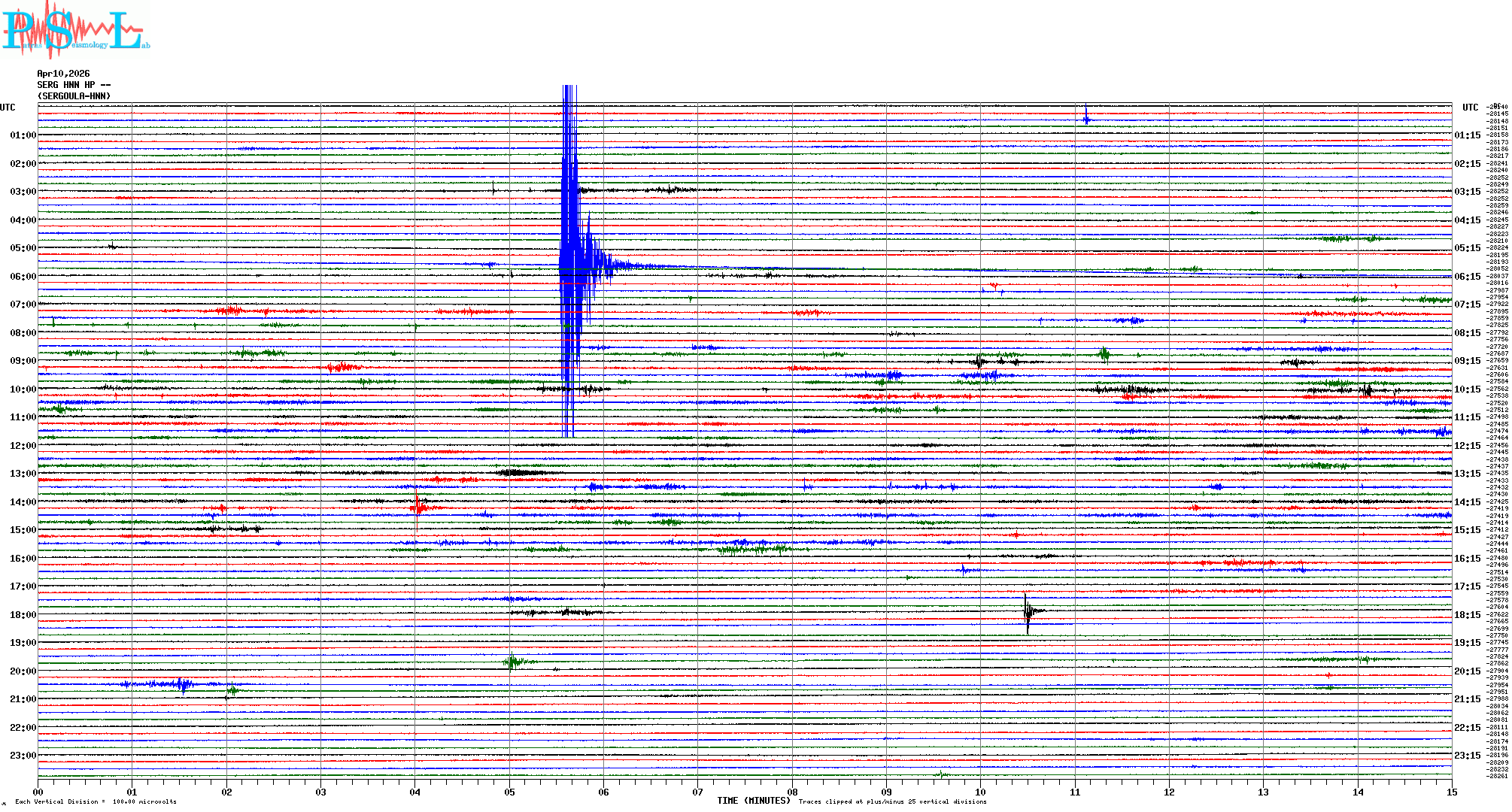Select the 06:00 hour label on left
Screen dimensions: 1512x812
[x=23, y=277]
